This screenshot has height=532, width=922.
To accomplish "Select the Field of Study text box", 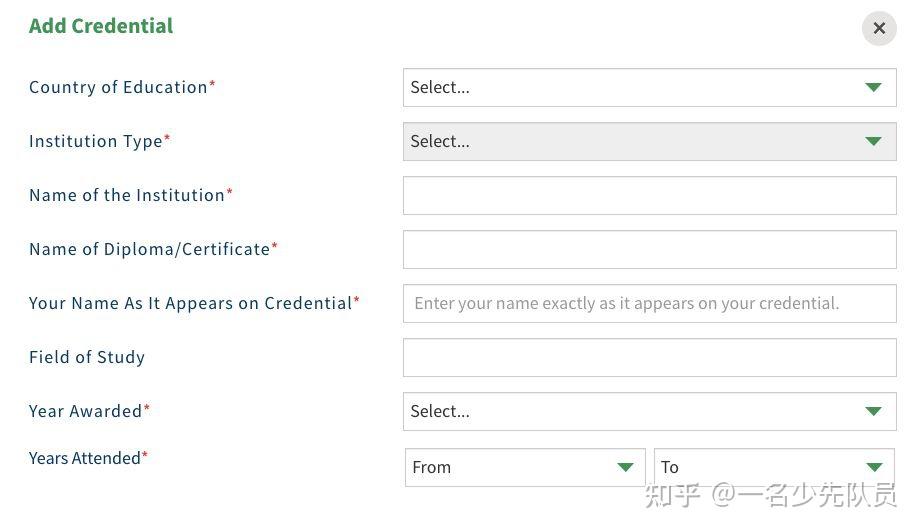I will [649, 358].
